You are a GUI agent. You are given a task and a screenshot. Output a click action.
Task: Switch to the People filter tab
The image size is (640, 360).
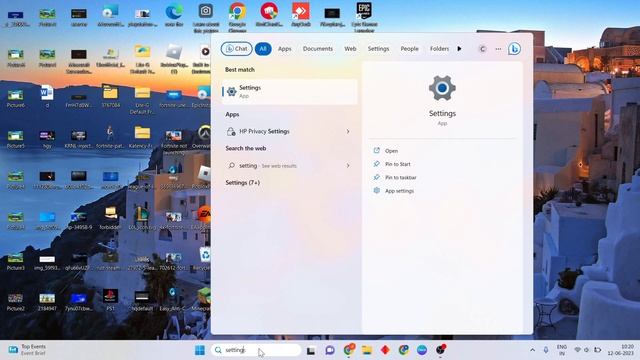409,49
